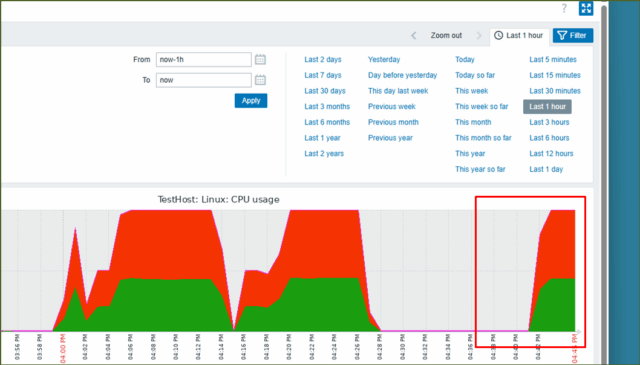Image resolution: width=640 pixels, height=365 pixels.
Task: Set range to Last 30 minutes
Action: [x=555, y=91]
